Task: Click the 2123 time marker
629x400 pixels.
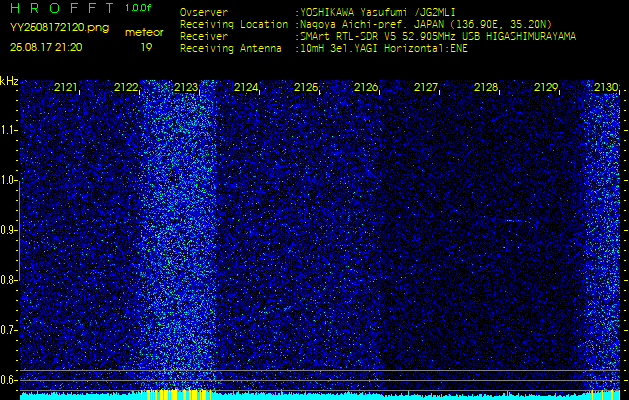Action: 185,87
